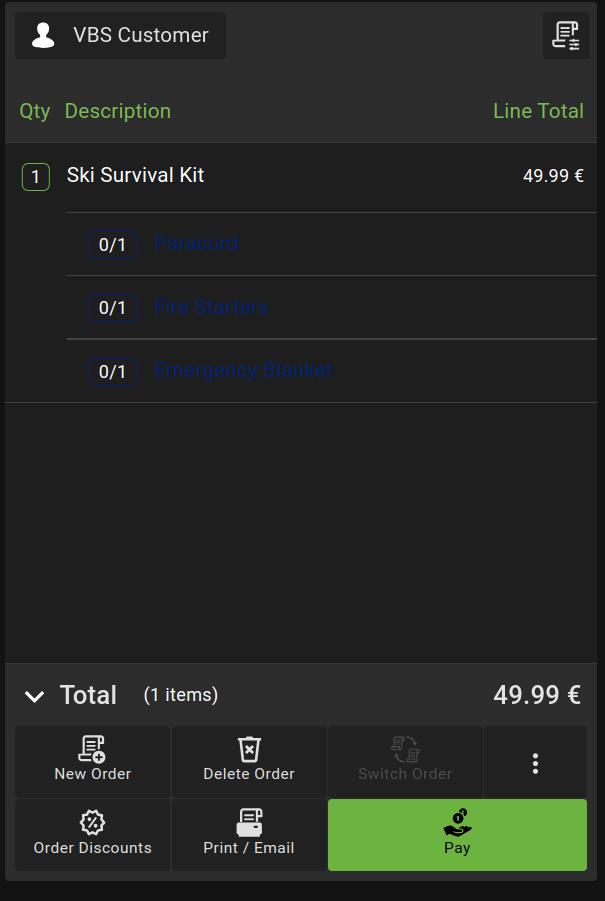Click the Switch Order icon
The image size is (605, 901).
[405, 749]
